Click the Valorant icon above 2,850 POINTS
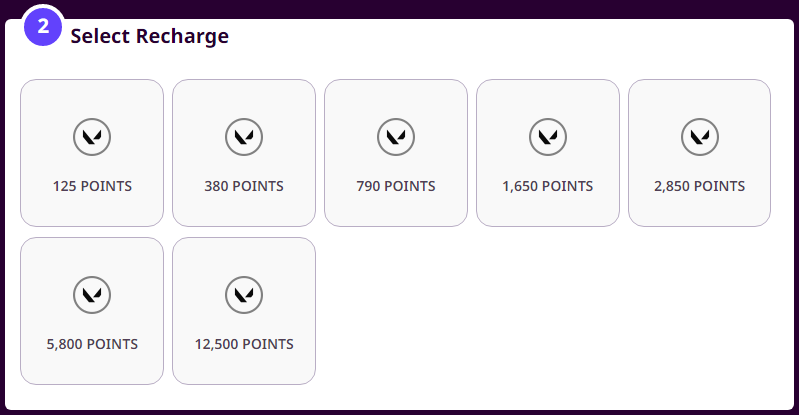The width and height of the screenshot is (799, 415). [x=700, y=136]
